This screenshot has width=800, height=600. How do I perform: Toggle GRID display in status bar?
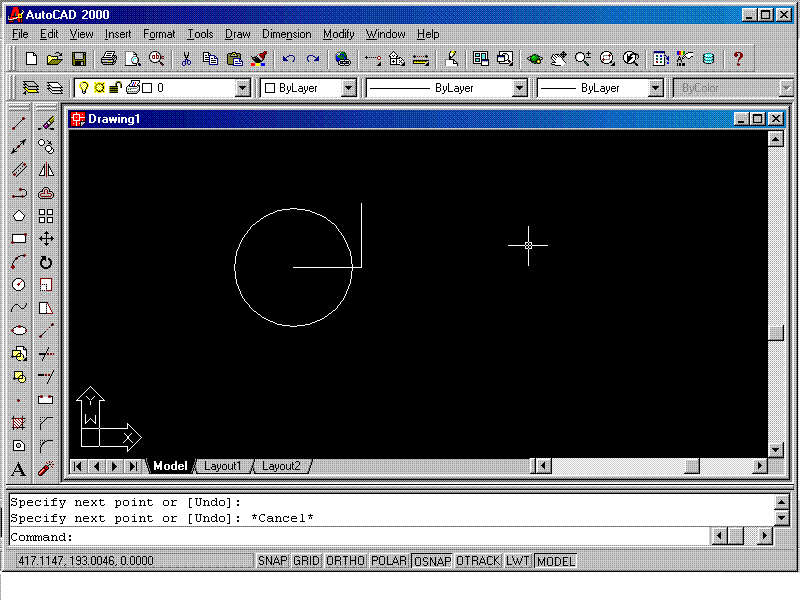(x=306, y=561)
